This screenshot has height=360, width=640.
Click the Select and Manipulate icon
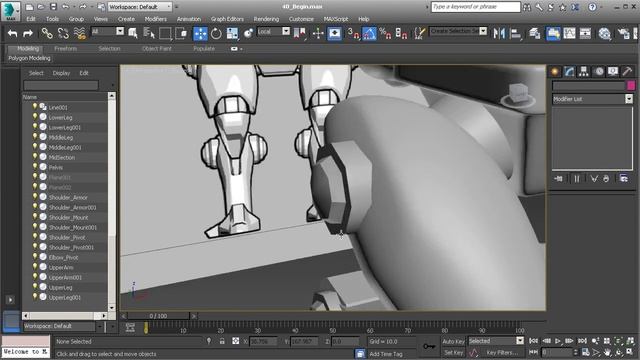pyautogui.click(x=318, y=33)
